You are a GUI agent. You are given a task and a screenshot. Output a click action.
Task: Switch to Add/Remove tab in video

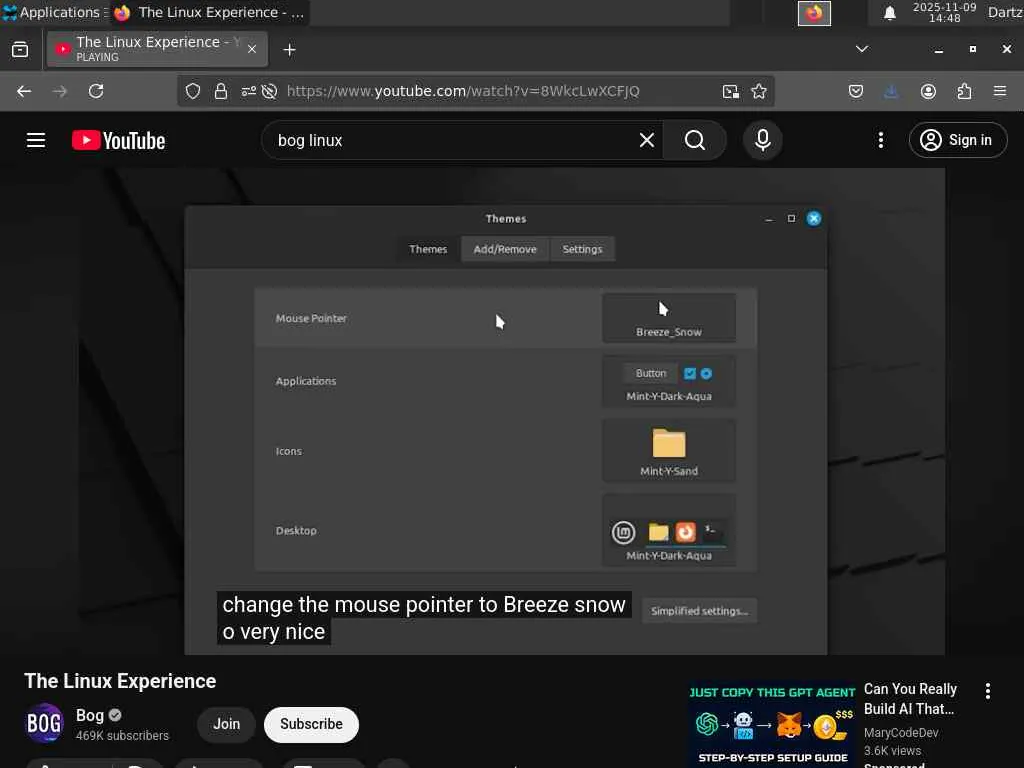pyautogui.click(x=505, y=249)
